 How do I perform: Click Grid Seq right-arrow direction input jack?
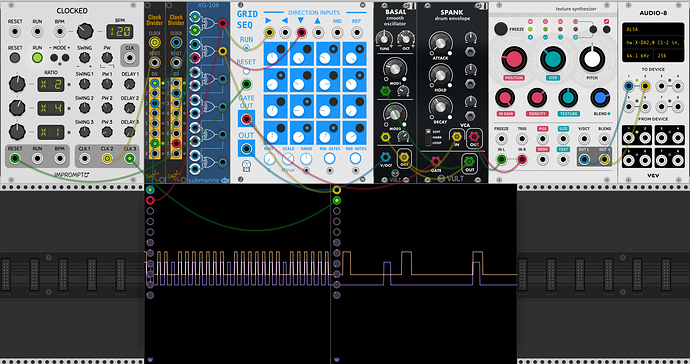click(268, 32)
